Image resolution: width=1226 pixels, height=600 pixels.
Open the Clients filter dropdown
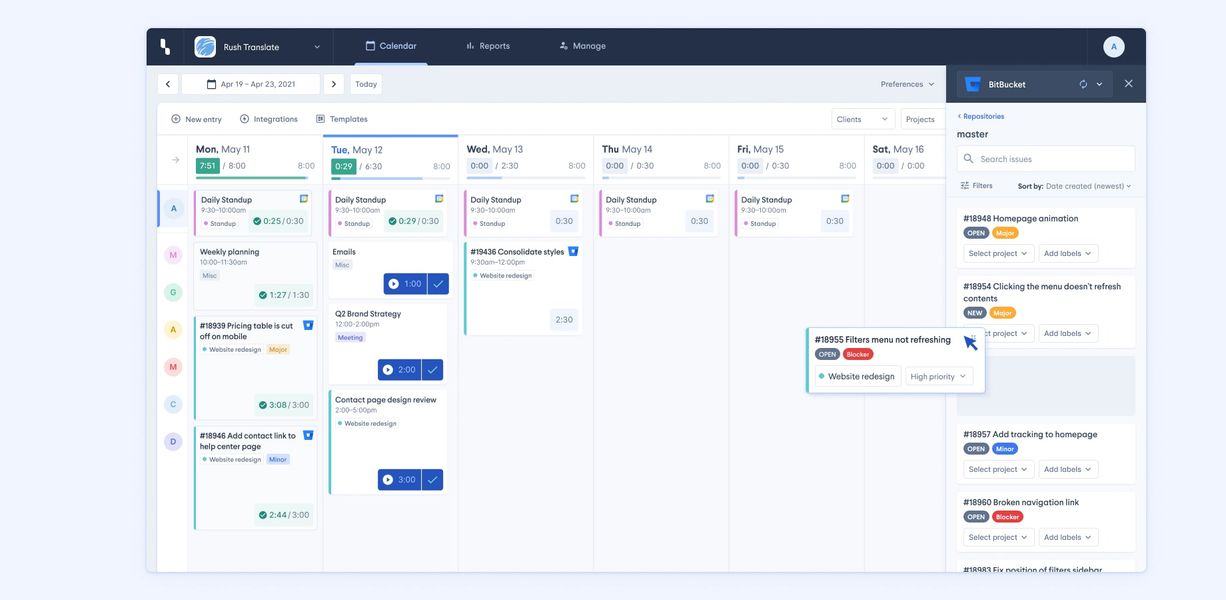pyautogui.click(x=863, y=119)
